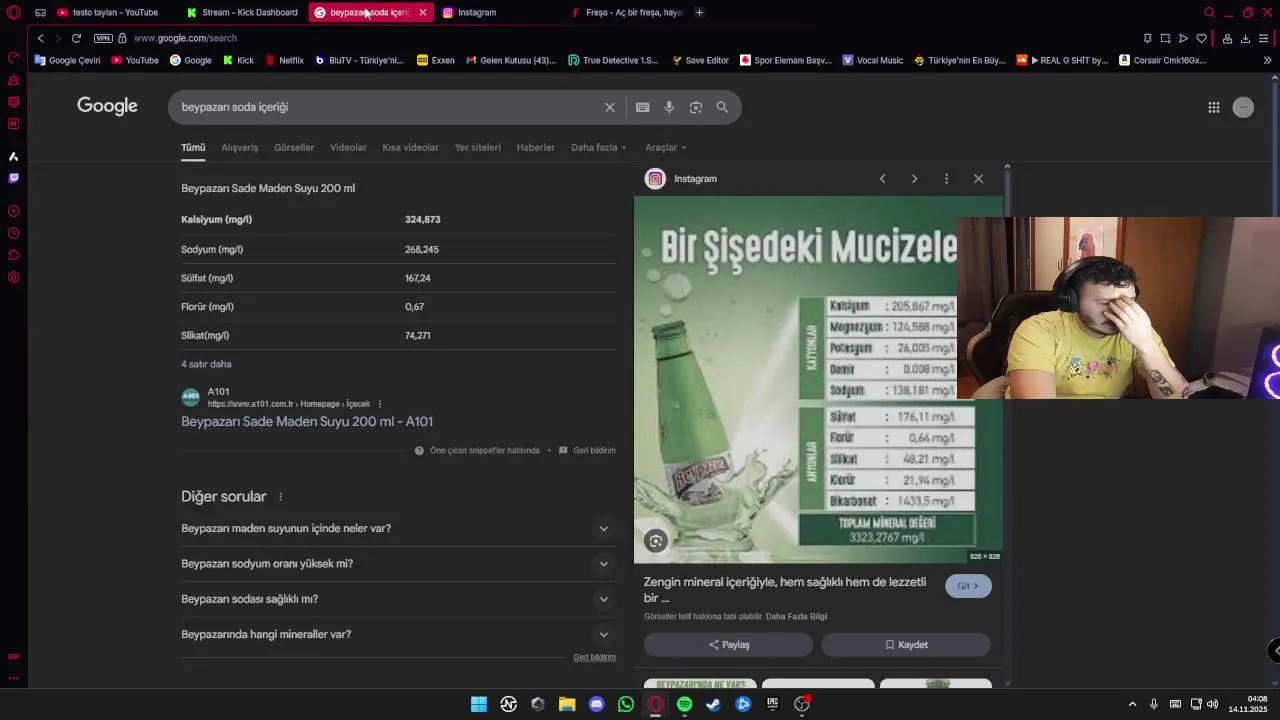
Task: Toggle the VPN badge in address bar
Action: click(103, 38)
